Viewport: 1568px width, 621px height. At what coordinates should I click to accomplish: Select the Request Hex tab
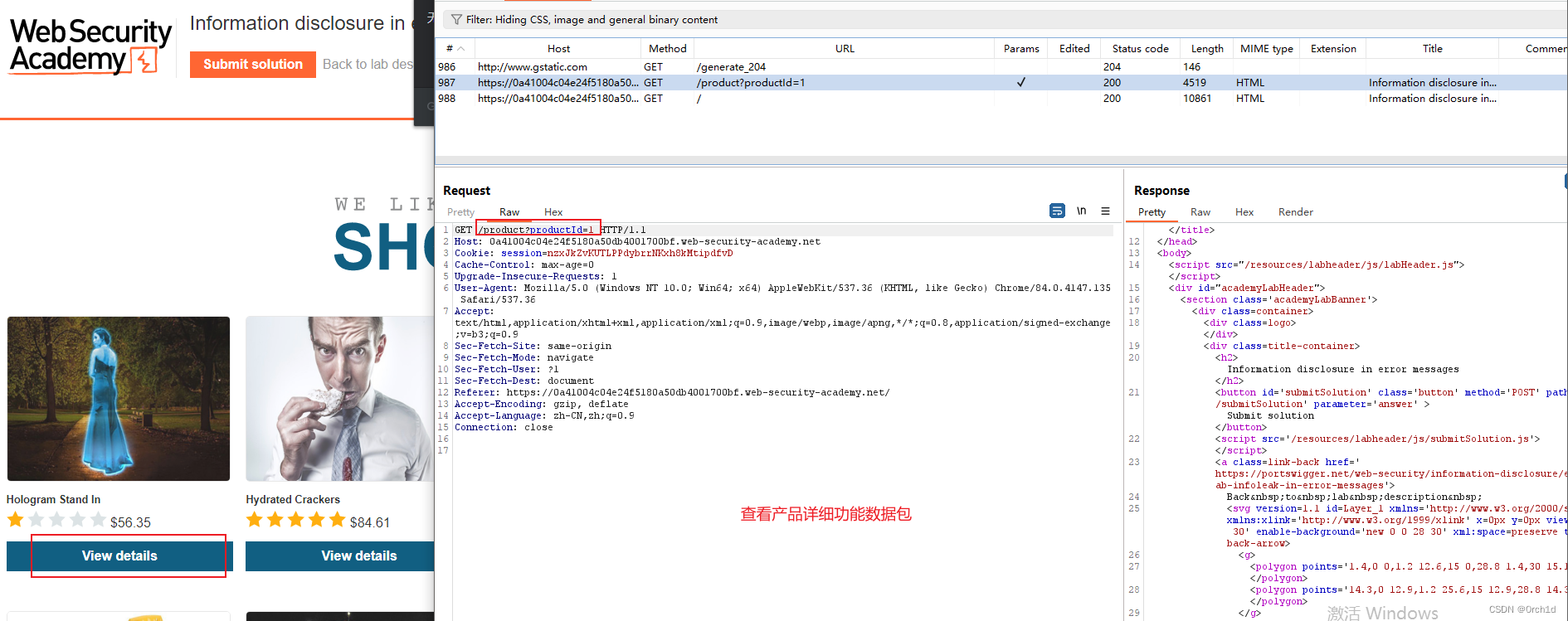pos(553,212)
